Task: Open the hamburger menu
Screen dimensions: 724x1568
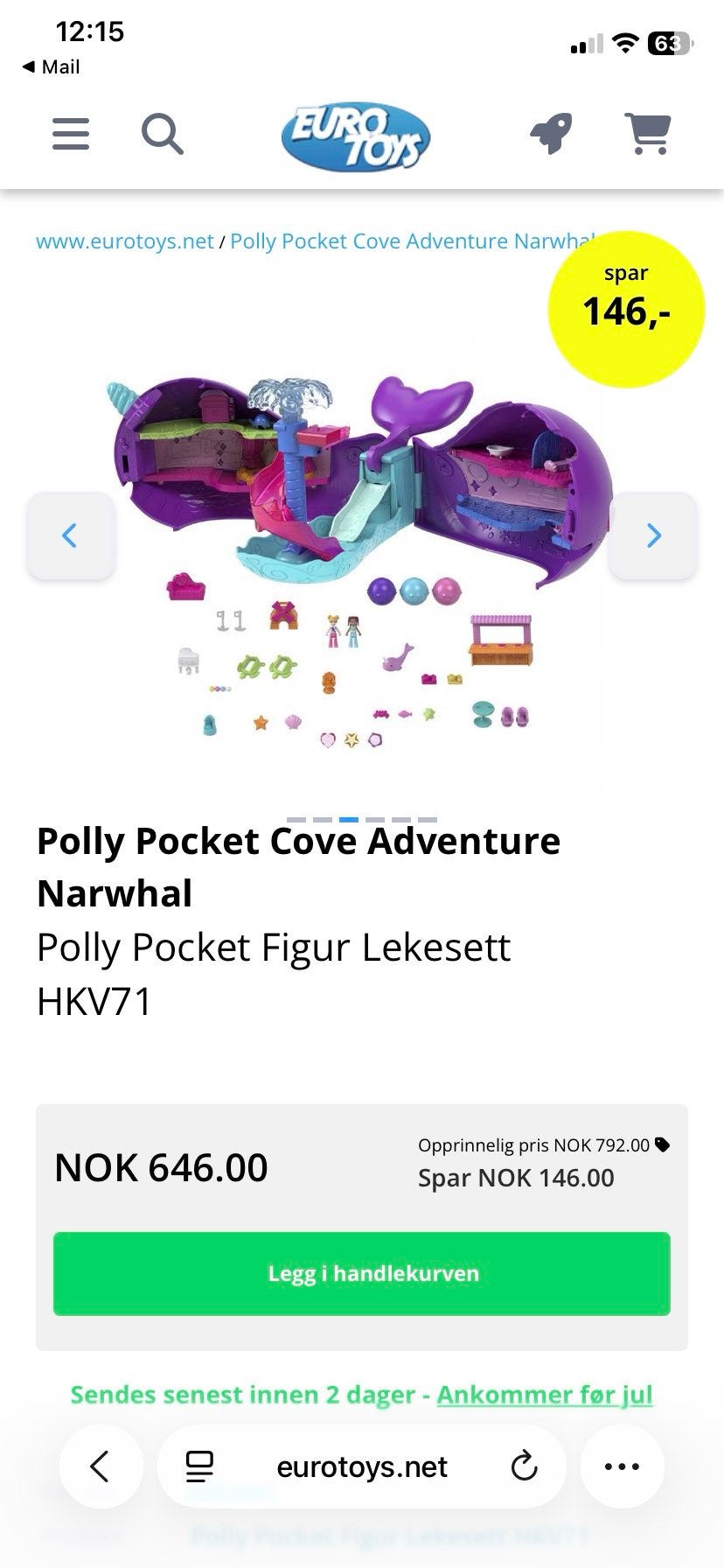Action: coord(71,134)
